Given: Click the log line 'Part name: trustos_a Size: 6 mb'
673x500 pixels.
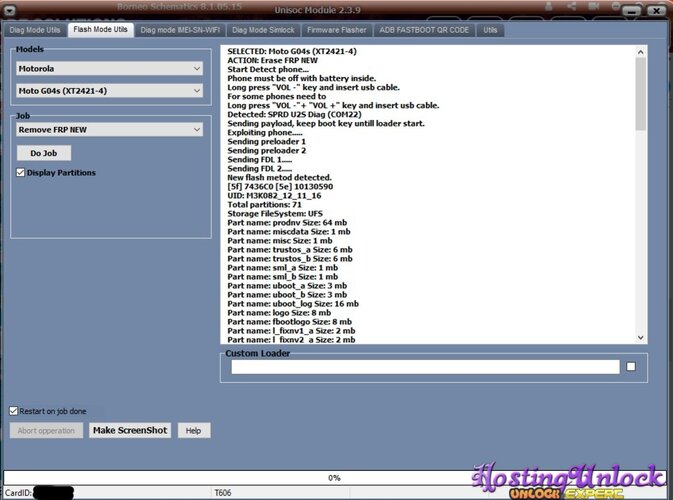Looking at the screenshot, I should point(290,250).
